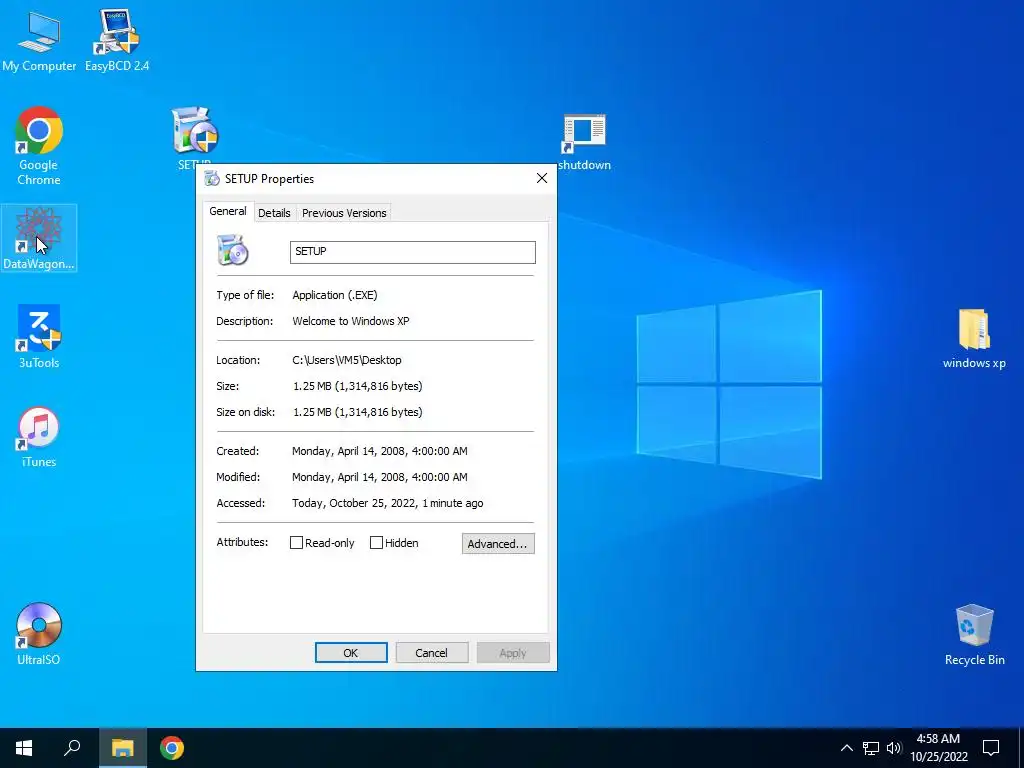This screenshot has width=1024, height=768.
Task: Switch to the Previous Versions tab
Action: pos(344,213)
